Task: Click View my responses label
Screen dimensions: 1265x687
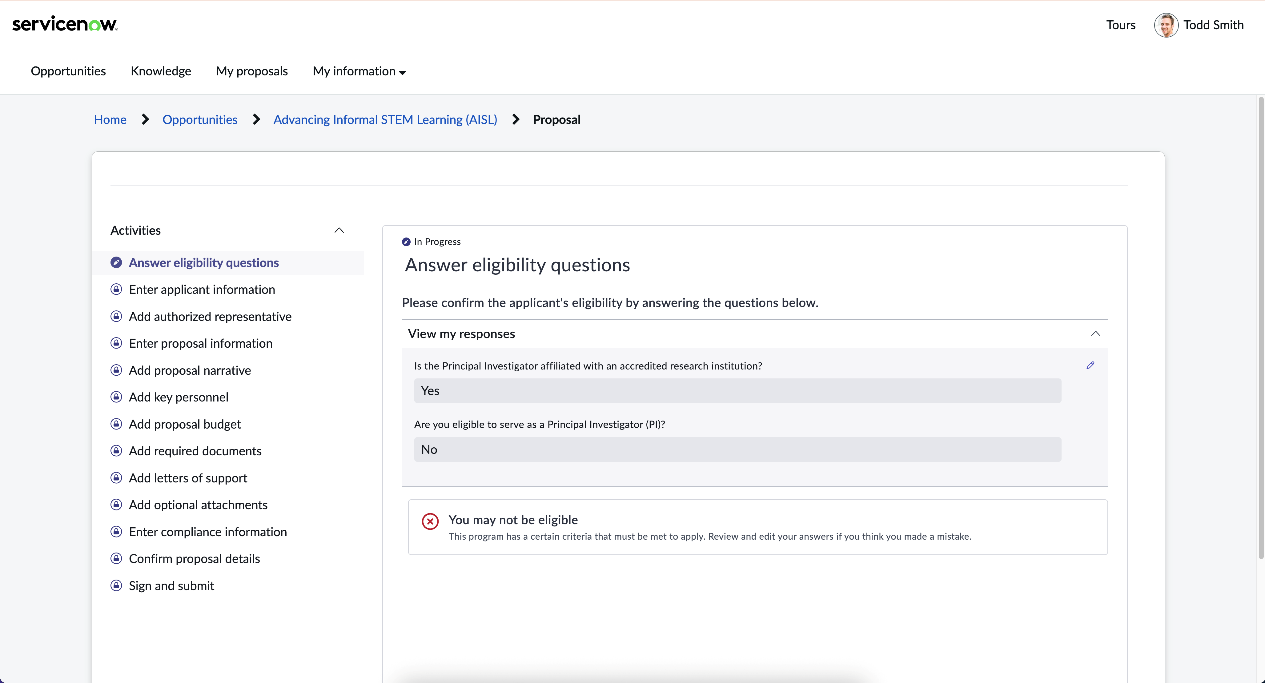Action: [461, 334]
